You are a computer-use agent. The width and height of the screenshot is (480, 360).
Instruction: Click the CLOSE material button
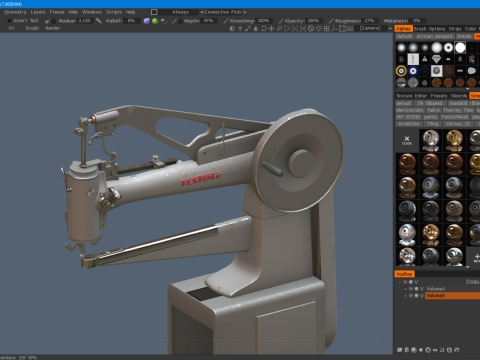click(x=407, y=140)
